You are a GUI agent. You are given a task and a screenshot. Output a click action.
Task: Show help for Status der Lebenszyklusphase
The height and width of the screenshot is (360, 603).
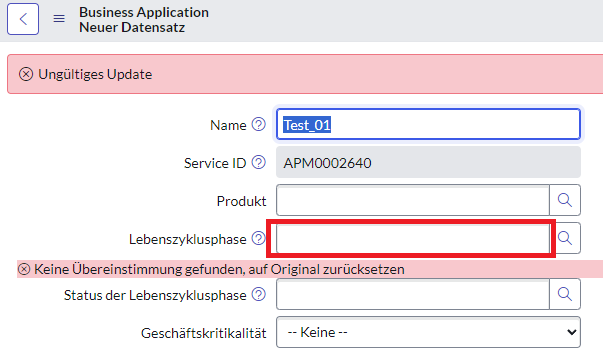258,295
